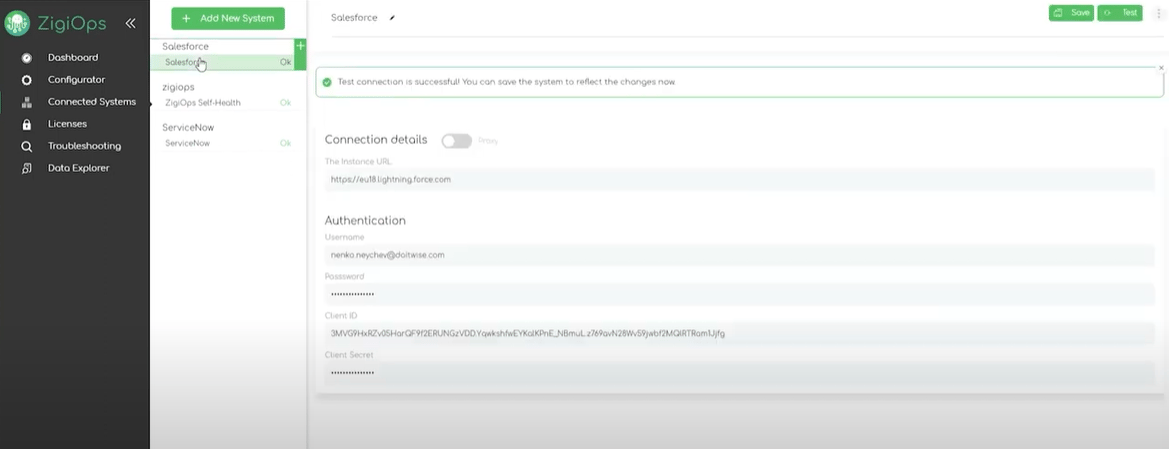
Task: Click the Test connection button
Action: 1120,13
